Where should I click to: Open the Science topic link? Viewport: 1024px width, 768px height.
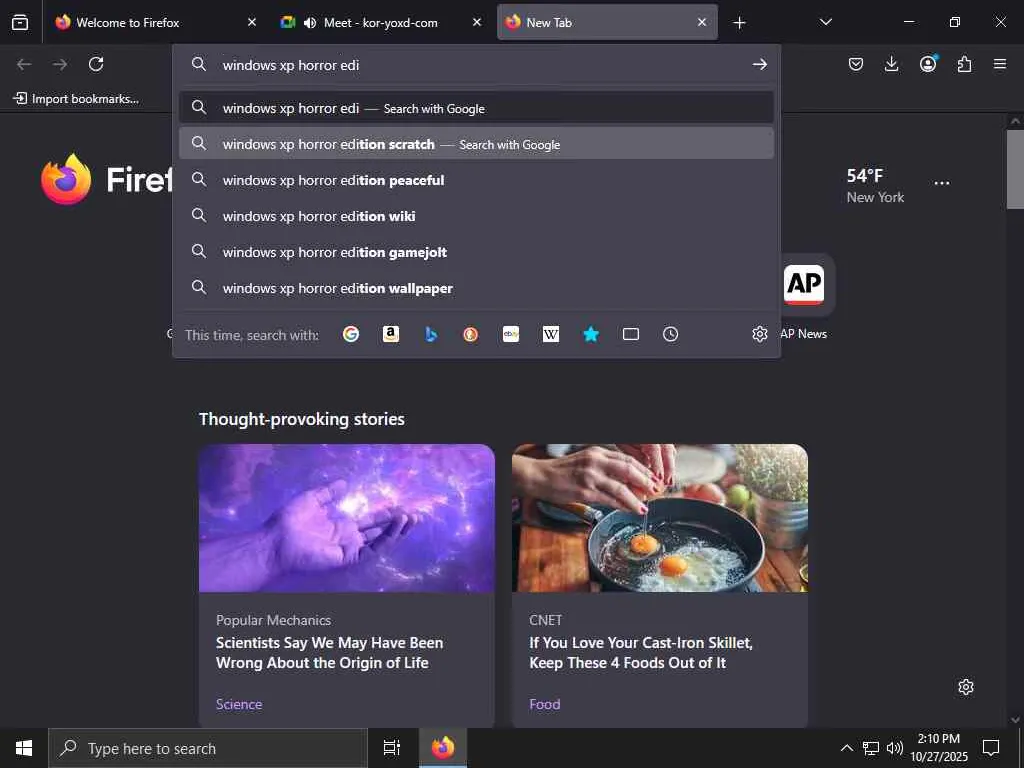239,704
